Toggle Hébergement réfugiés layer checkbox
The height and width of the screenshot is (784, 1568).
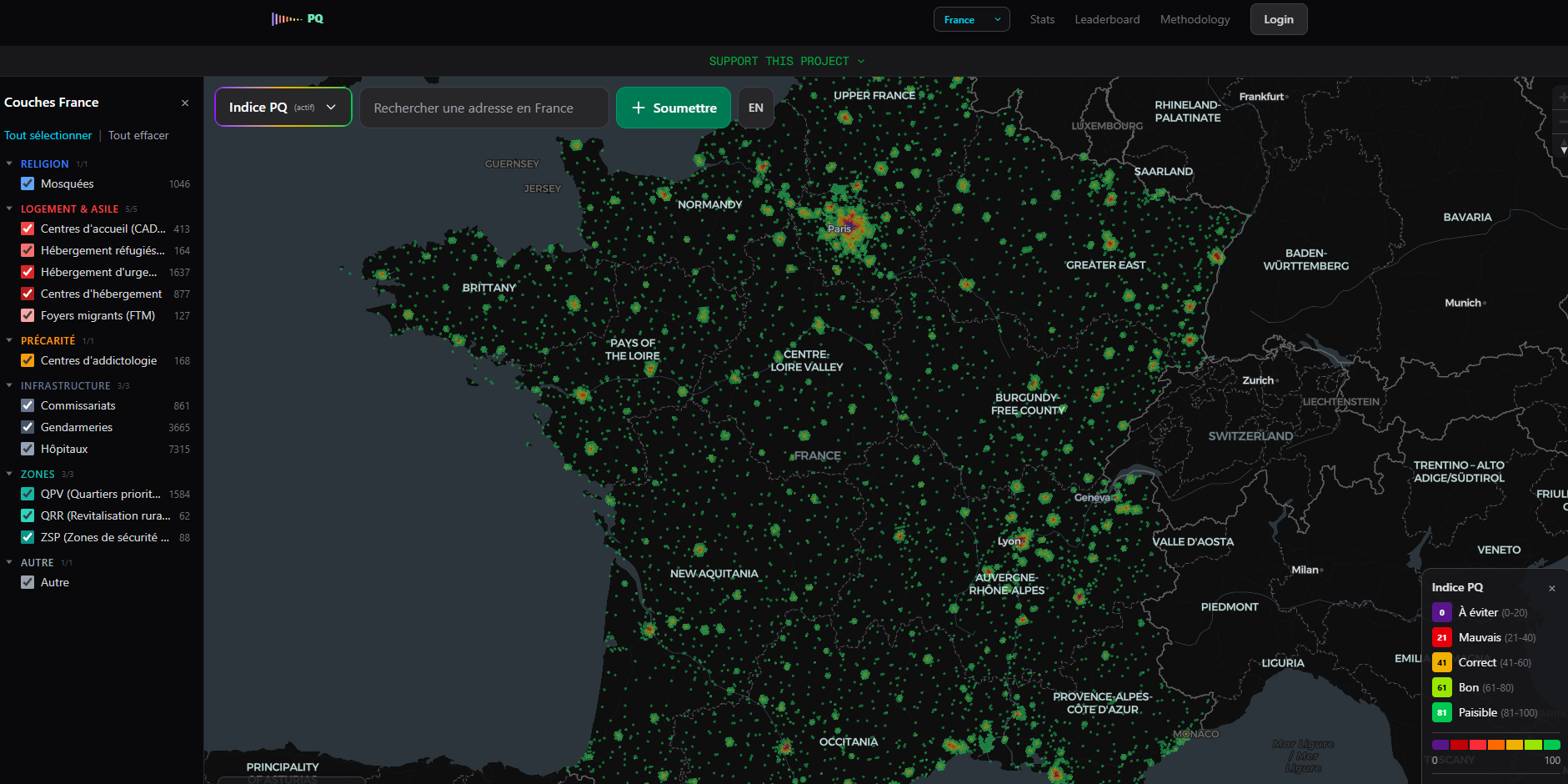point(28,250)
